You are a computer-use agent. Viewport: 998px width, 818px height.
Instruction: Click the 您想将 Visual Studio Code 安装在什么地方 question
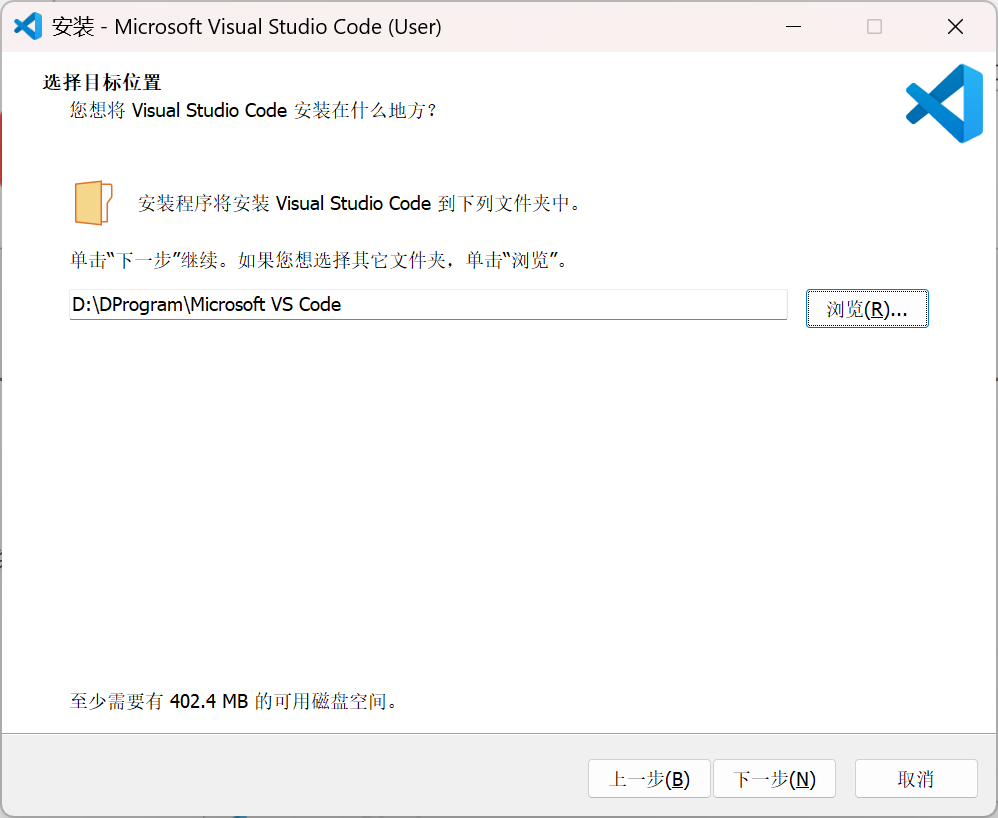click(253, 111)
